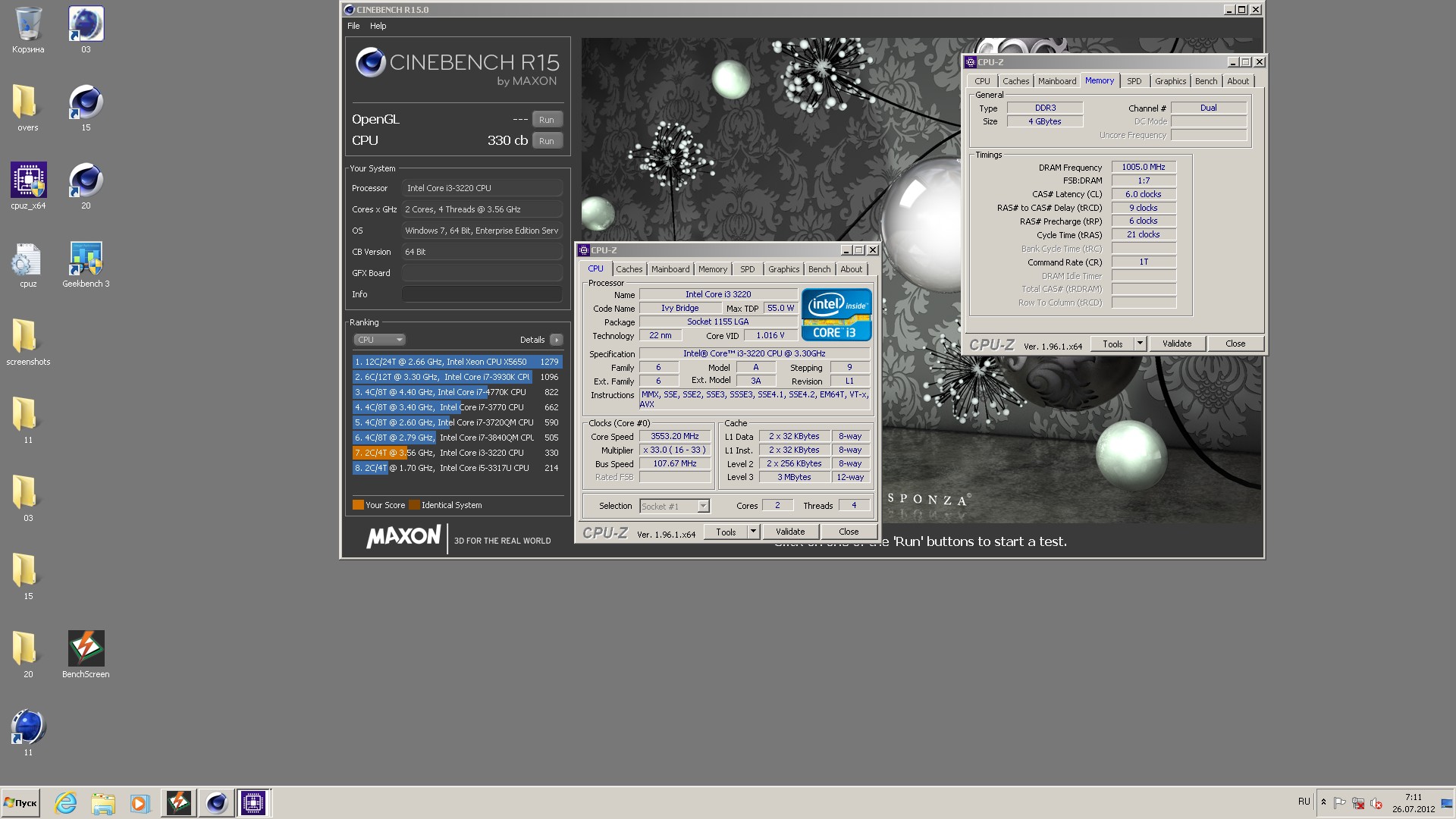This screenshot has width=1456, height=819.
Task: Select the Core i7-4770K ranking row
Action: click(x=457, y=392)
